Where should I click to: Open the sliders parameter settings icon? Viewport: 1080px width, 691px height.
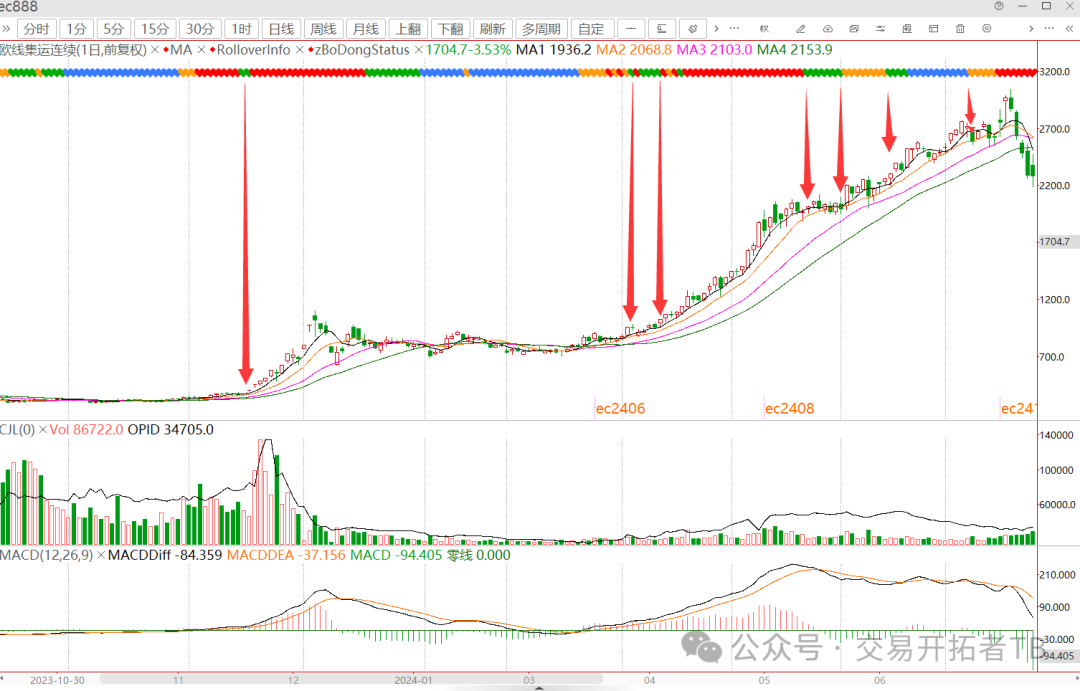click(881, 29)
